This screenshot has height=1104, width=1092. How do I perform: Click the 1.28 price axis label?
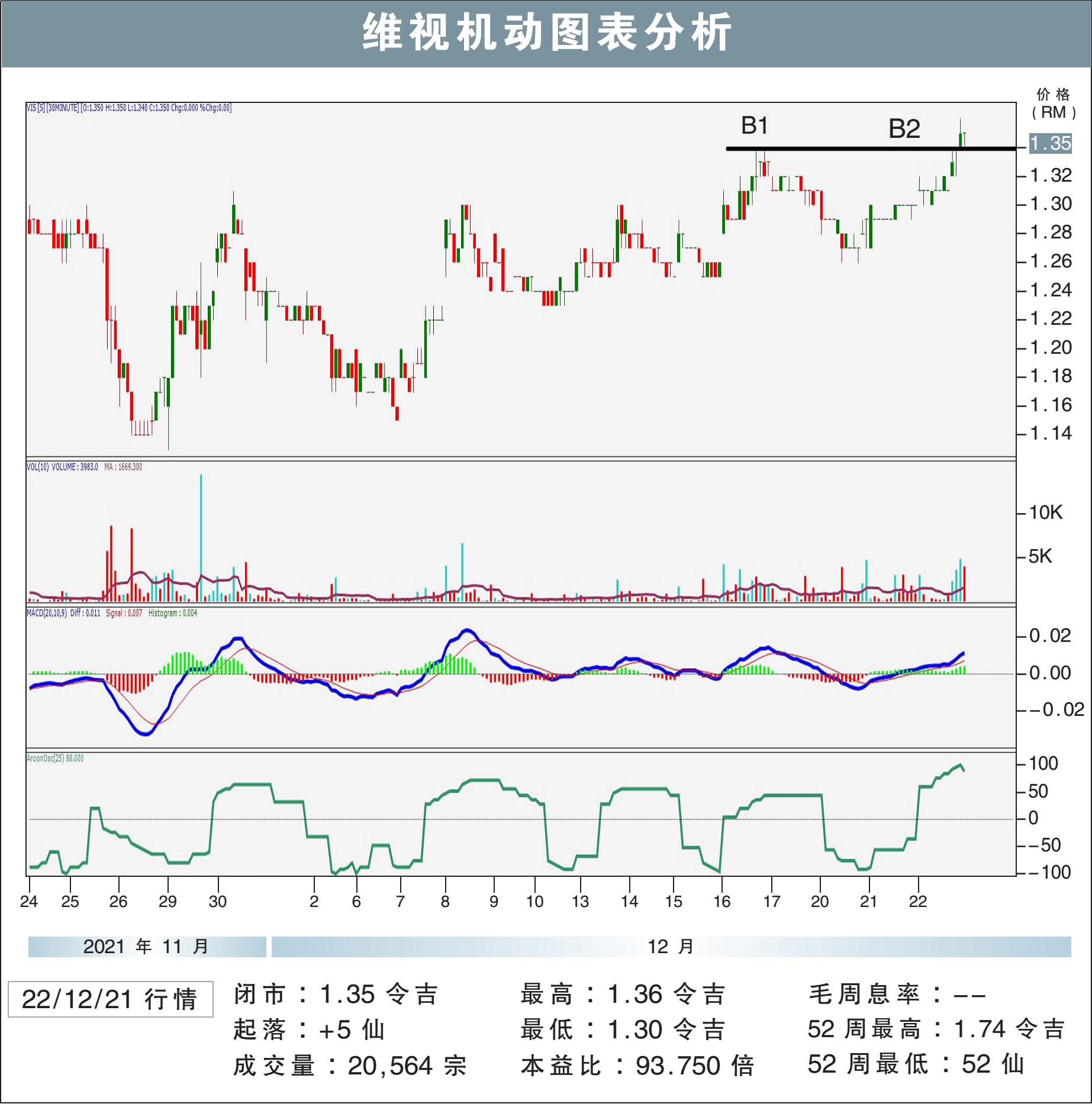point(1051,233)
